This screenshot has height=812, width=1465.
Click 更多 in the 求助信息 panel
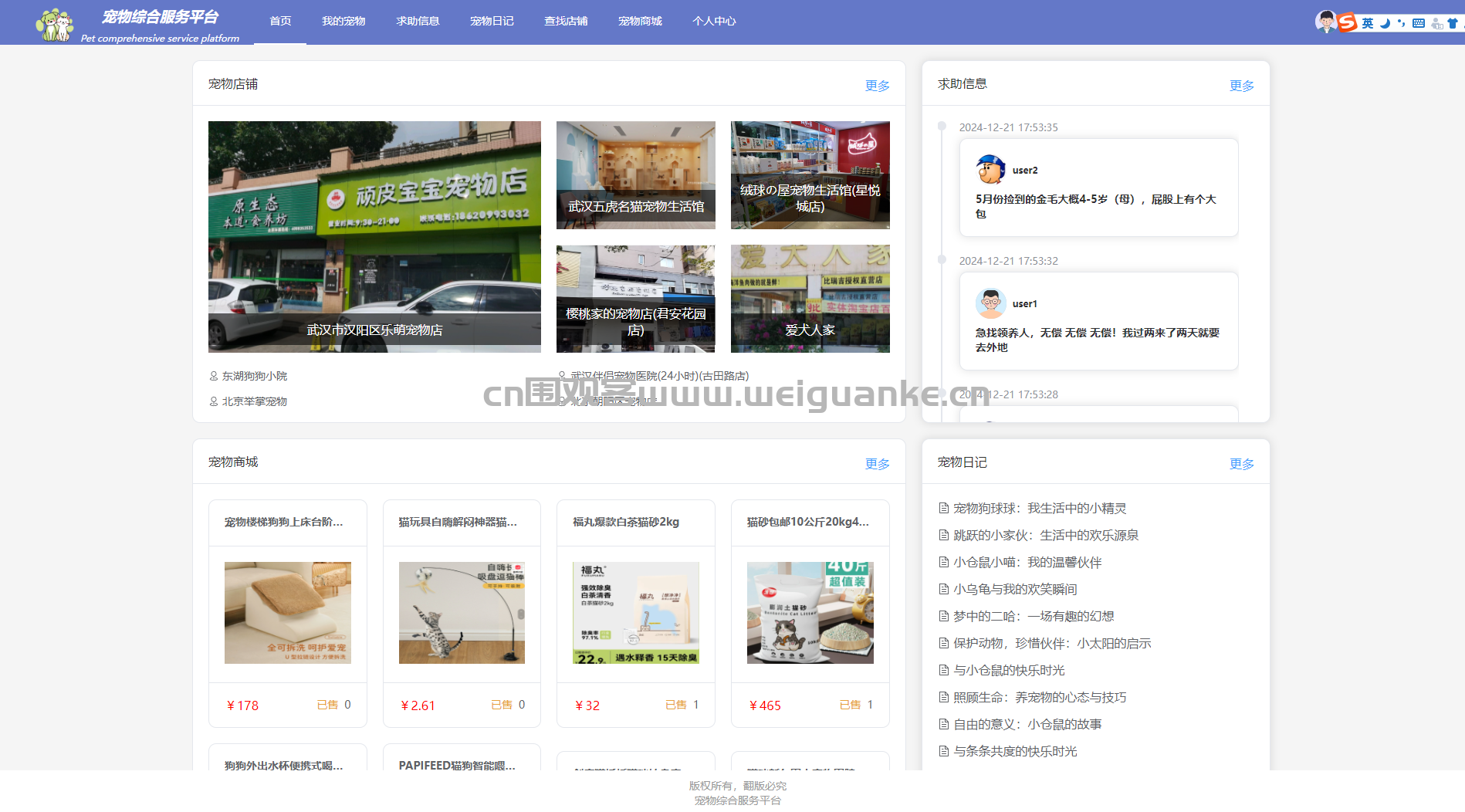[x=1242, y=86]
